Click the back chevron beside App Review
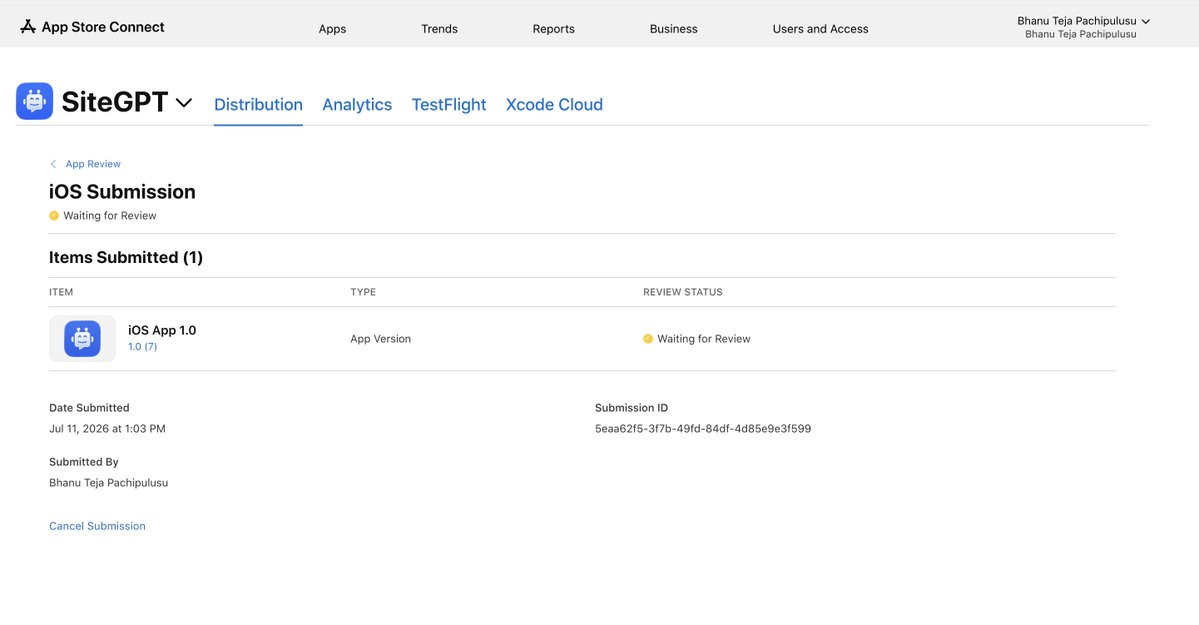The width and height of the screenshot is (1199, 625). click(x=53, y=164)
